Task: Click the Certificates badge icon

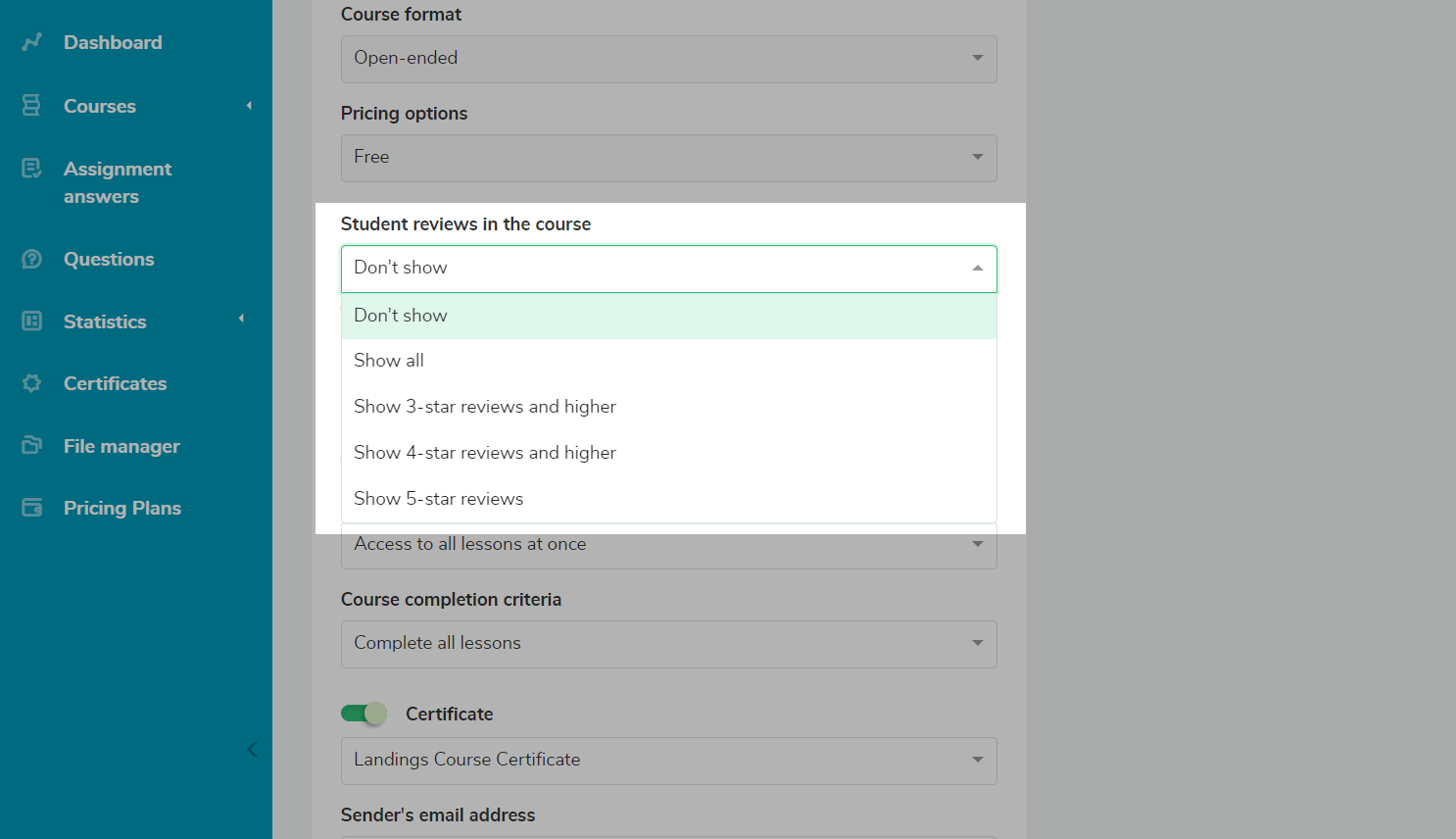Action: tap(31, 383)
